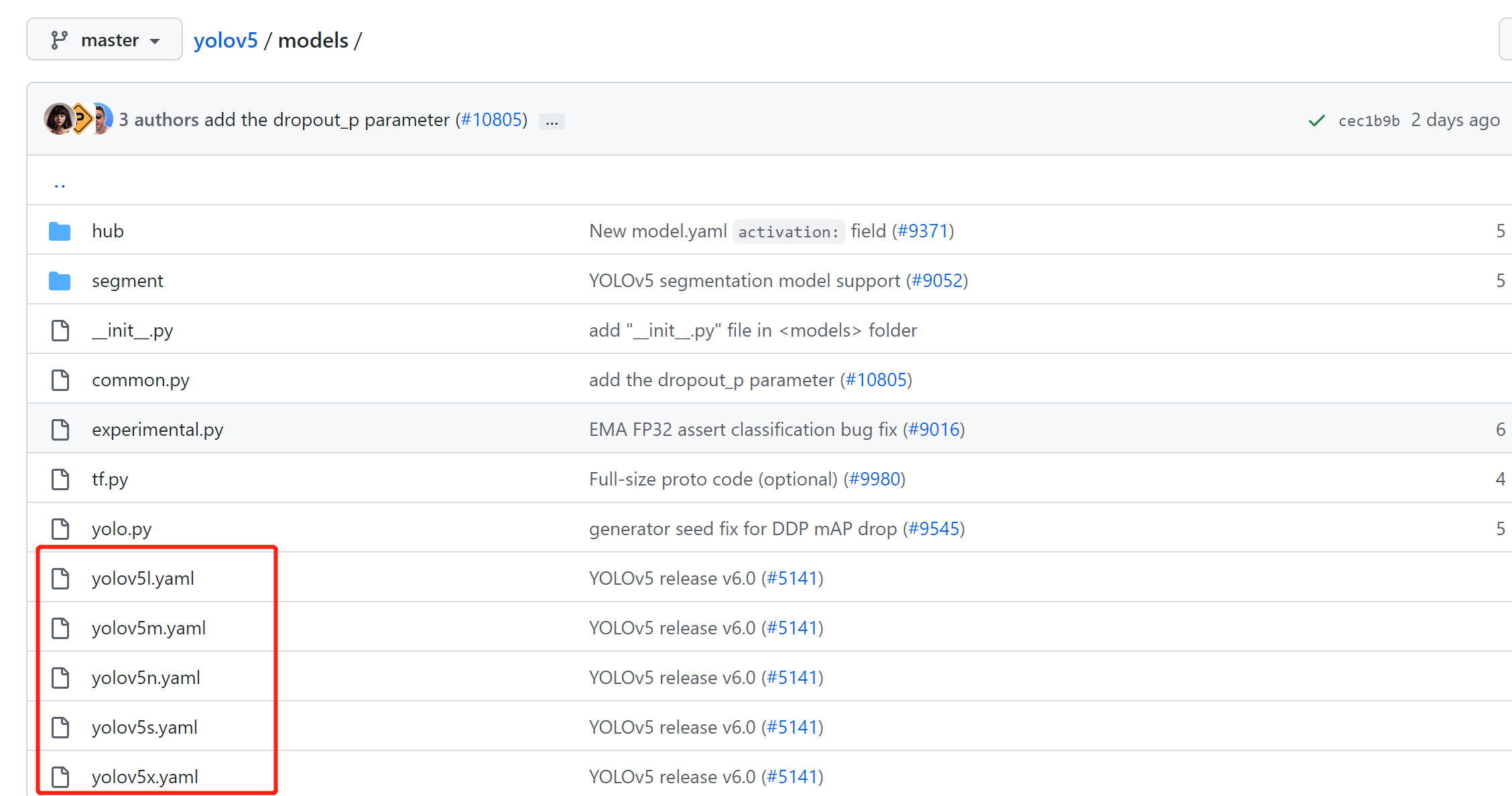Click the file icon for common.py
This screenshot has height=796, width=1512.
click(x=60, y=380)
